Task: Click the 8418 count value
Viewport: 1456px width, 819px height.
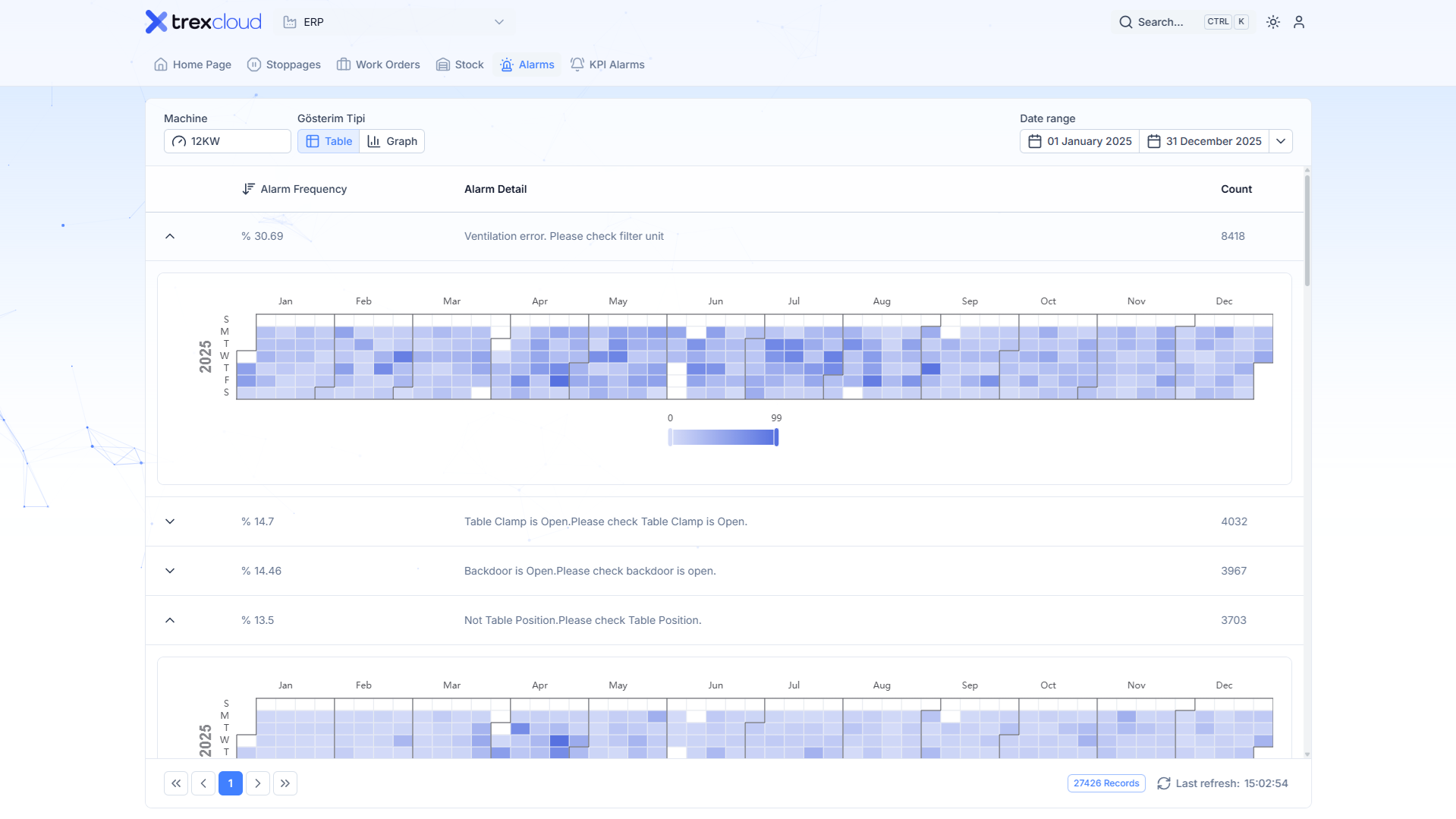Action: click(1233, 236)
